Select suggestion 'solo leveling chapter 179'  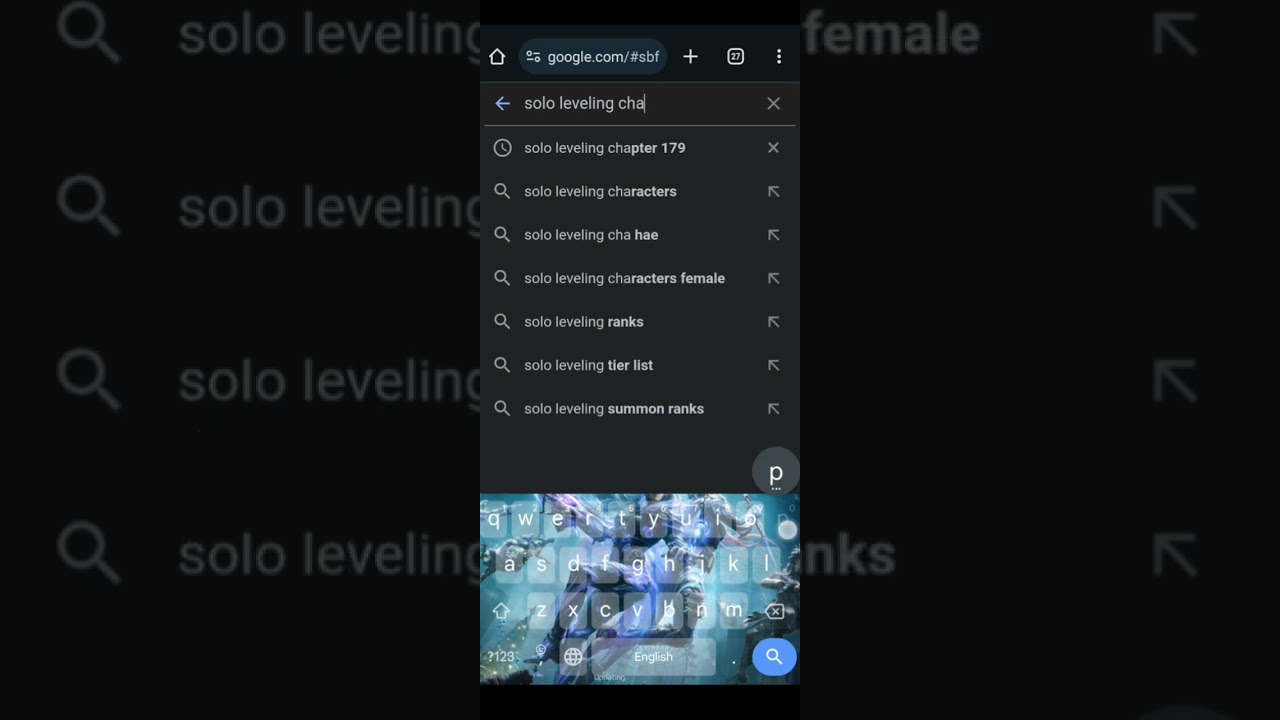click(x=605, y=148)
